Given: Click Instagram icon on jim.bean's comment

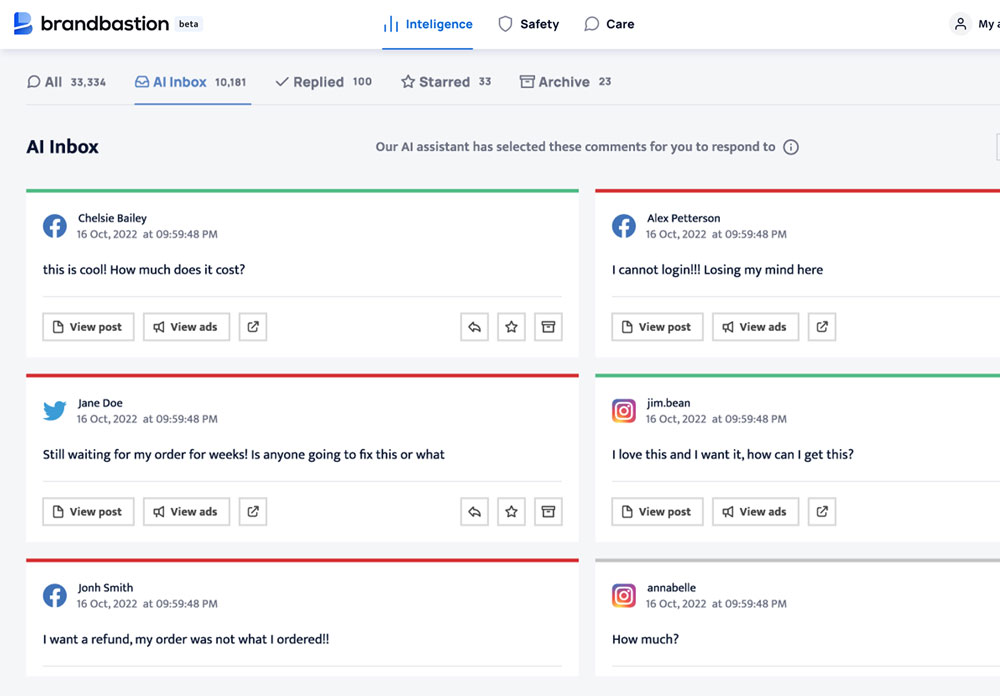Looking at the screenshot, I should point(624,411).
